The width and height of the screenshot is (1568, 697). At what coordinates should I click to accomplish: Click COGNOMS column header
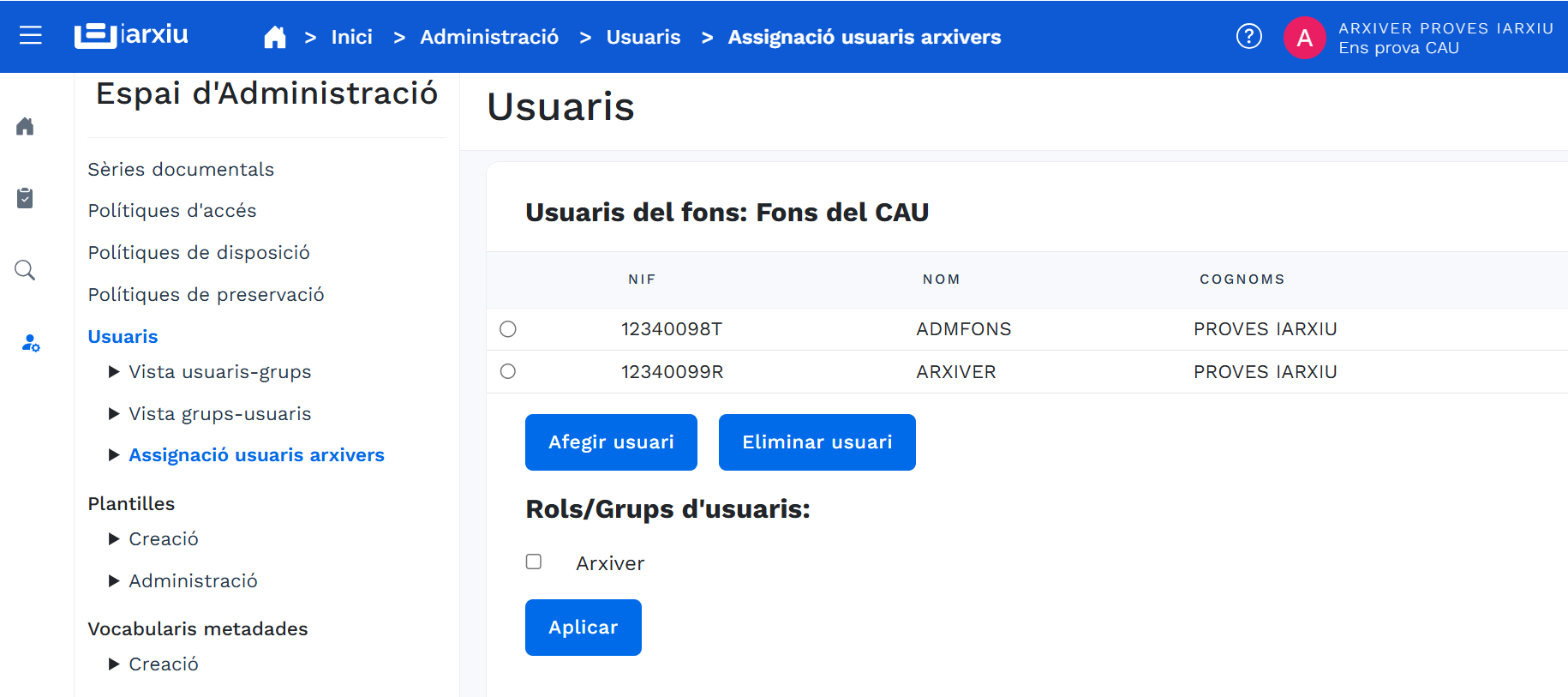[1242, 279]
